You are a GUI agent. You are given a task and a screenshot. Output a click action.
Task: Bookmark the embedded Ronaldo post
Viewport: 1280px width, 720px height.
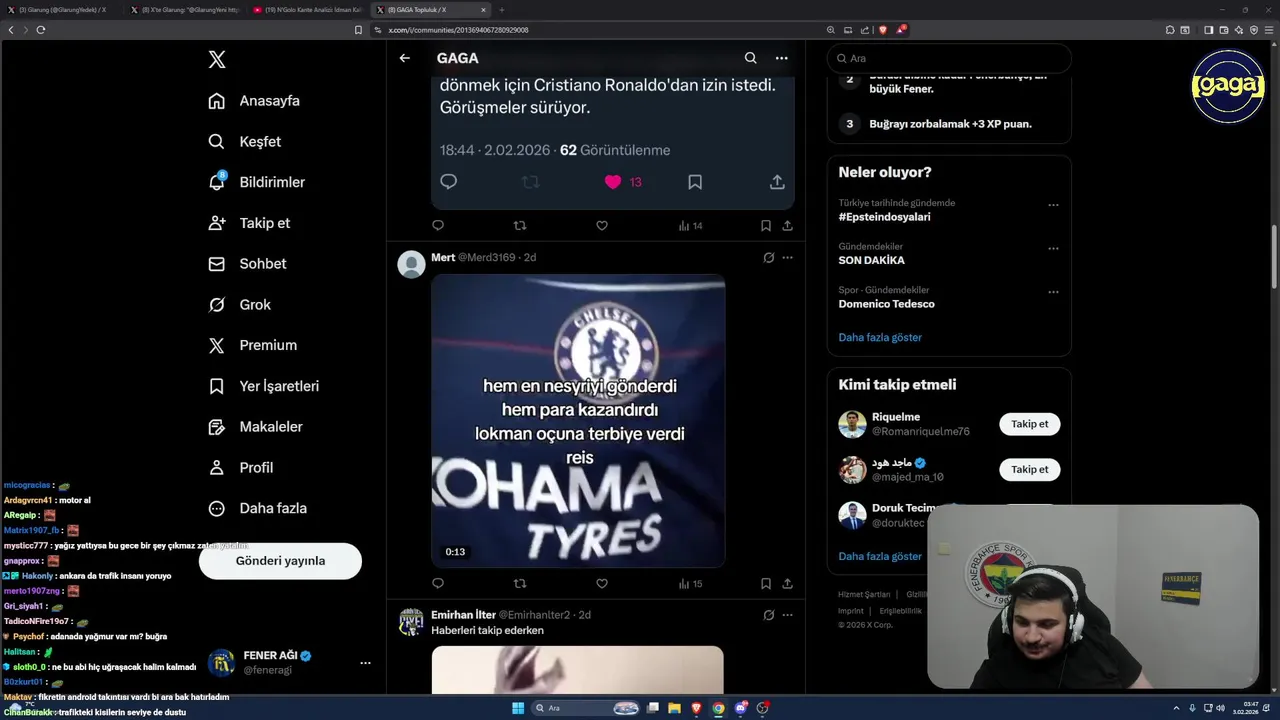coord(695,182)
